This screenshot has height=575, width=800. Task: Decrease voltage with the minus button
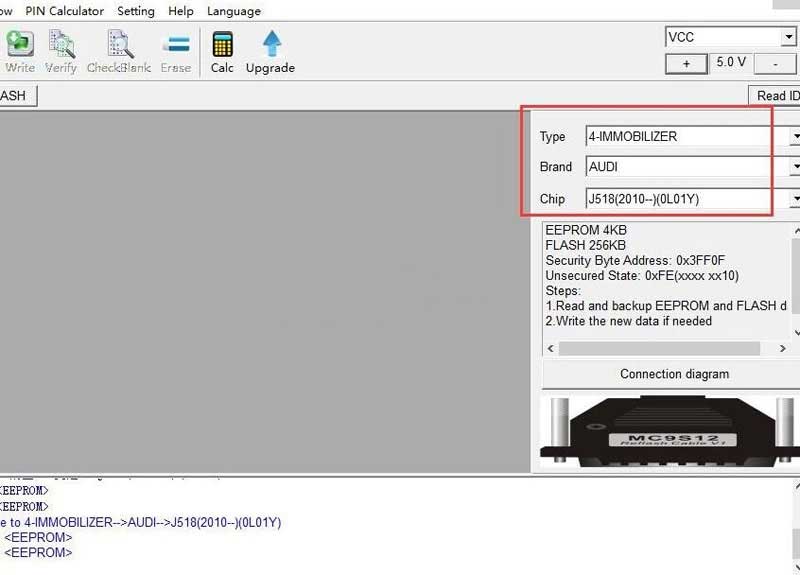(x=775, y=64)
